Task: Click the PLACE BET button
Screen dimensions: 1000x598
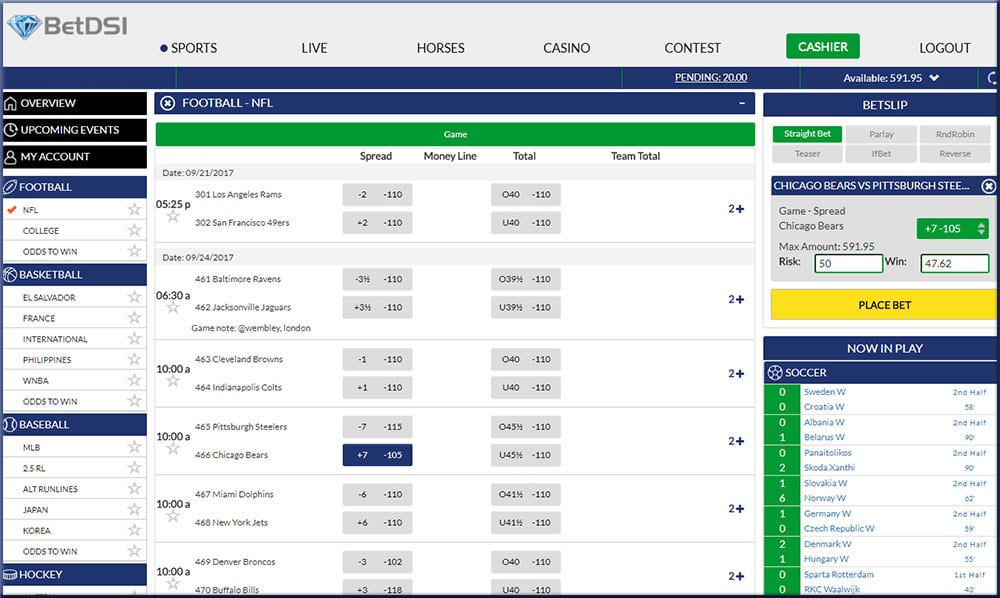Action: [885, 305]
